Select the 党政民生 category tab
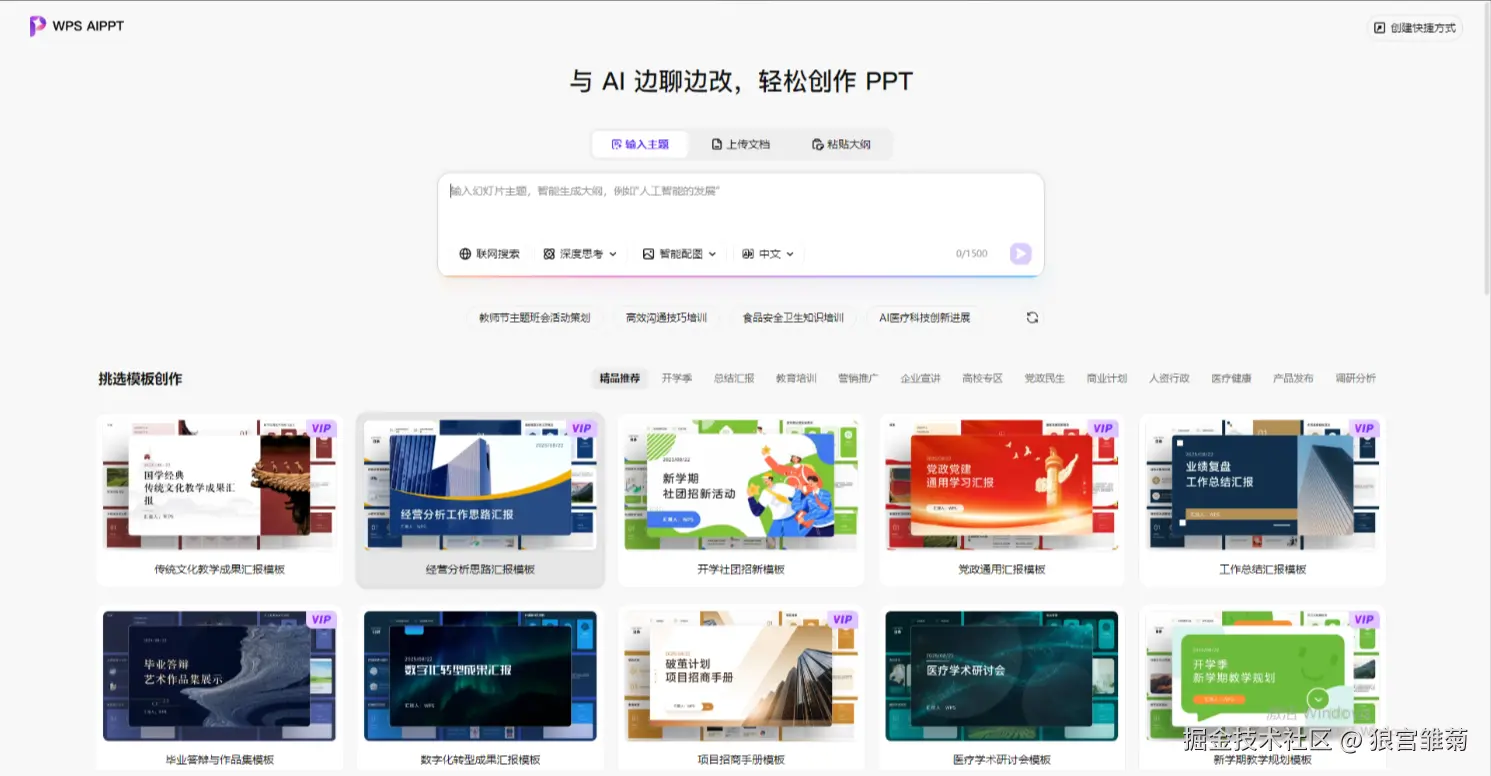Image resolution: width=1491 pixels, height=776 pixels. tap(1043, 378)
